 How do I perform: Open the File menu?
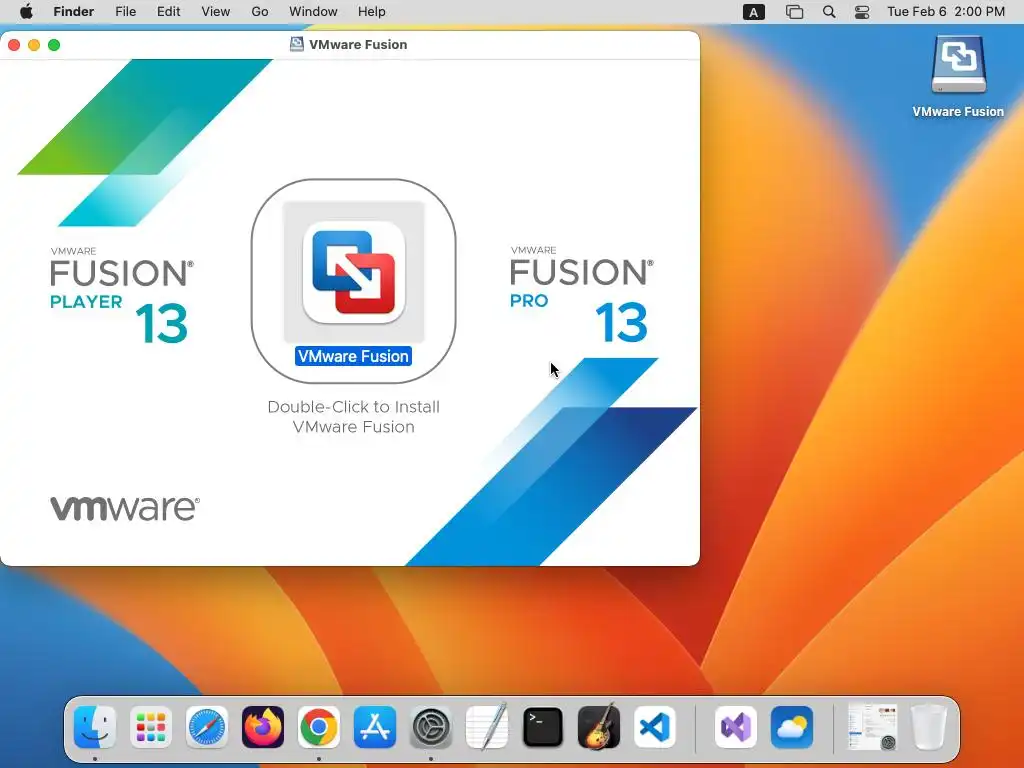(x=125, y=12)
